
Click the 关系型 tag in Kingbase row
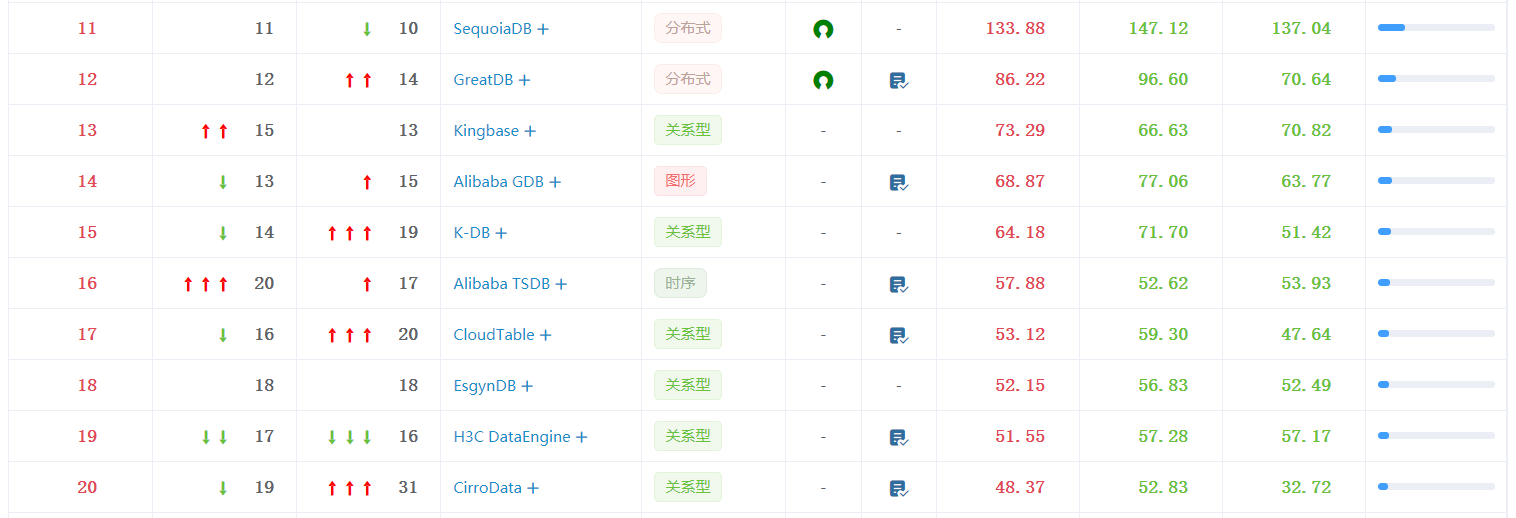pyautogui.click(x=688, y=130)
